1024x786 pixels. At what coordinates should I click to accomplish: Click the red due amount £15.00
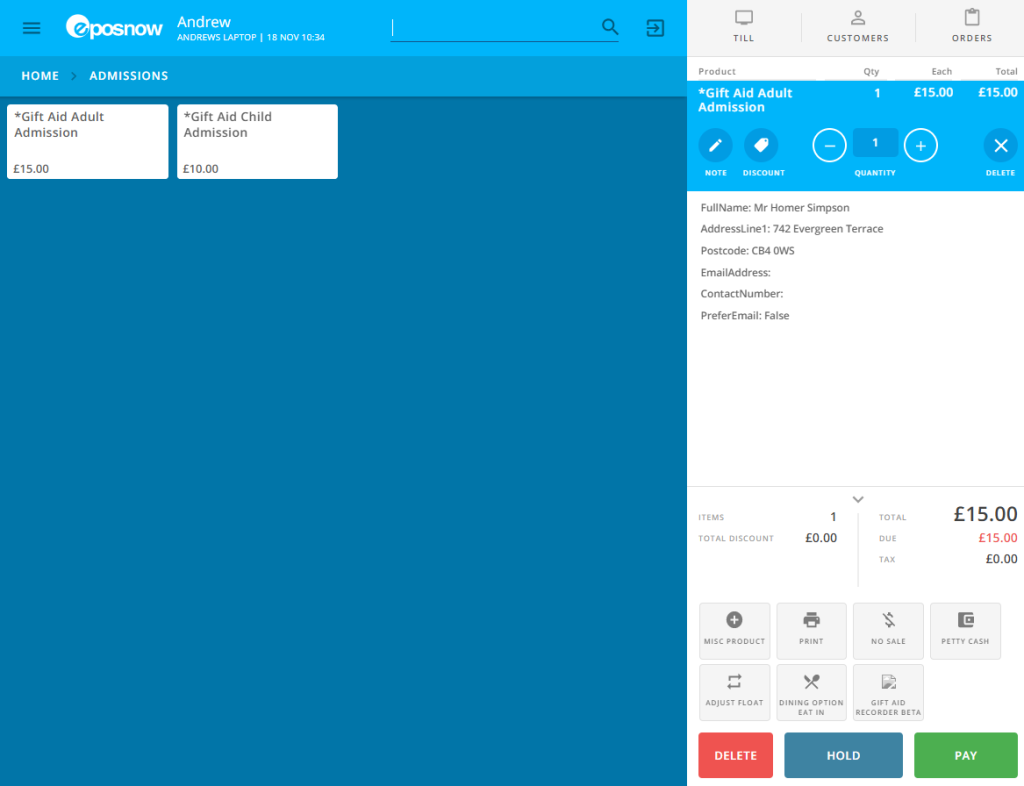tap(997, 538)
